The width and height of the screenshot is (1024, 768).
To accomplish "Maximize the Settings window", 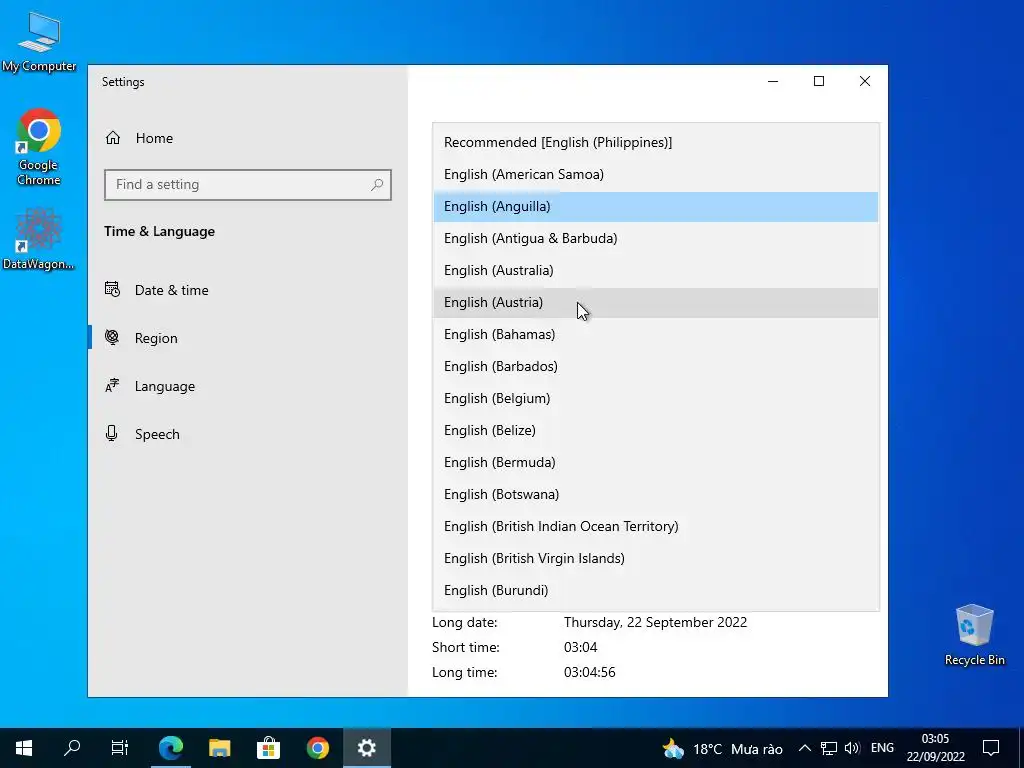I will (819, 81).
